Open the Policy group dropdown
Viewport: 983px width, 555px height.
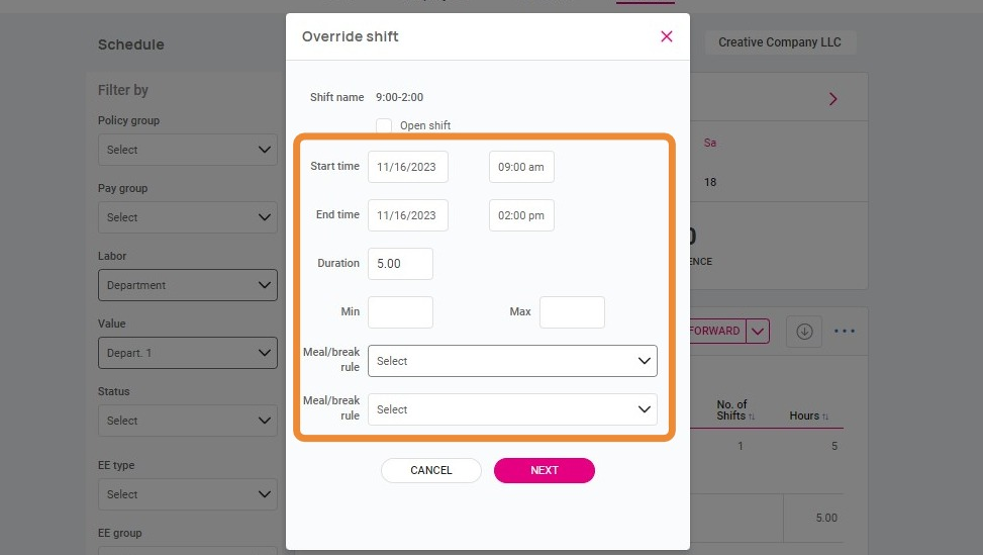[x=187, y=150]
